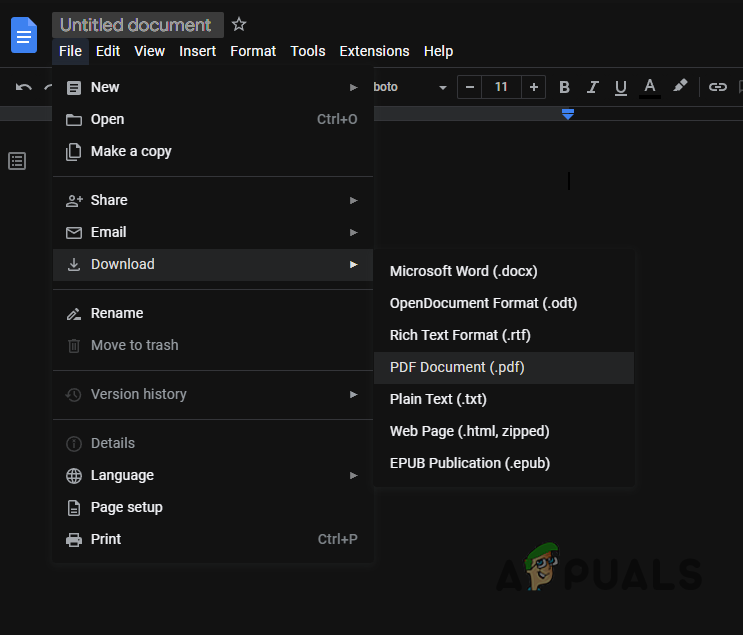The width and height of the screenshot is (743, 635).
Task: Click the Page setup page icon
Action: [x=73, y=508]
